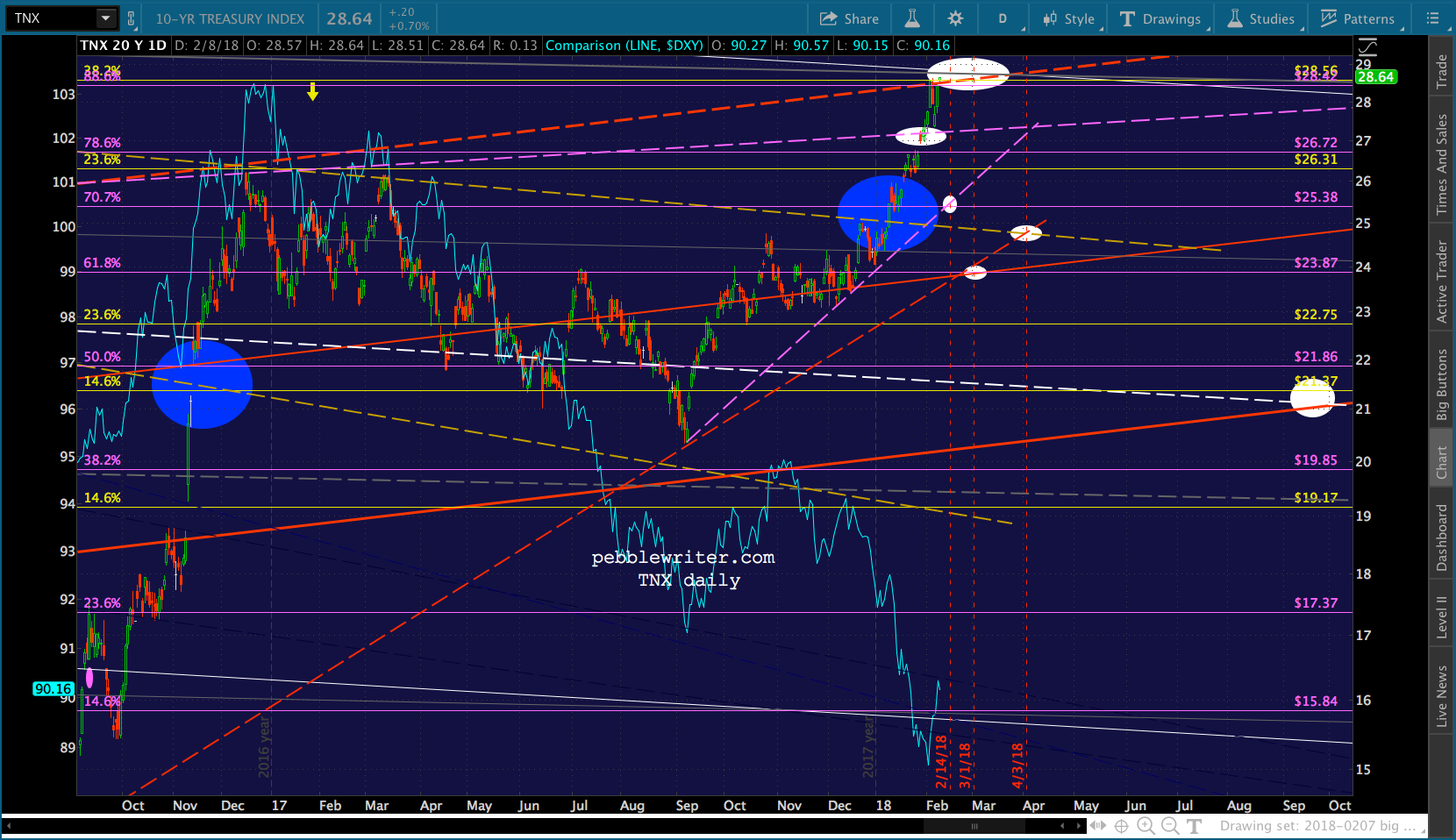
Task: Open the TNX symbol dropdown arrow
Action: (x=106, y=18)
